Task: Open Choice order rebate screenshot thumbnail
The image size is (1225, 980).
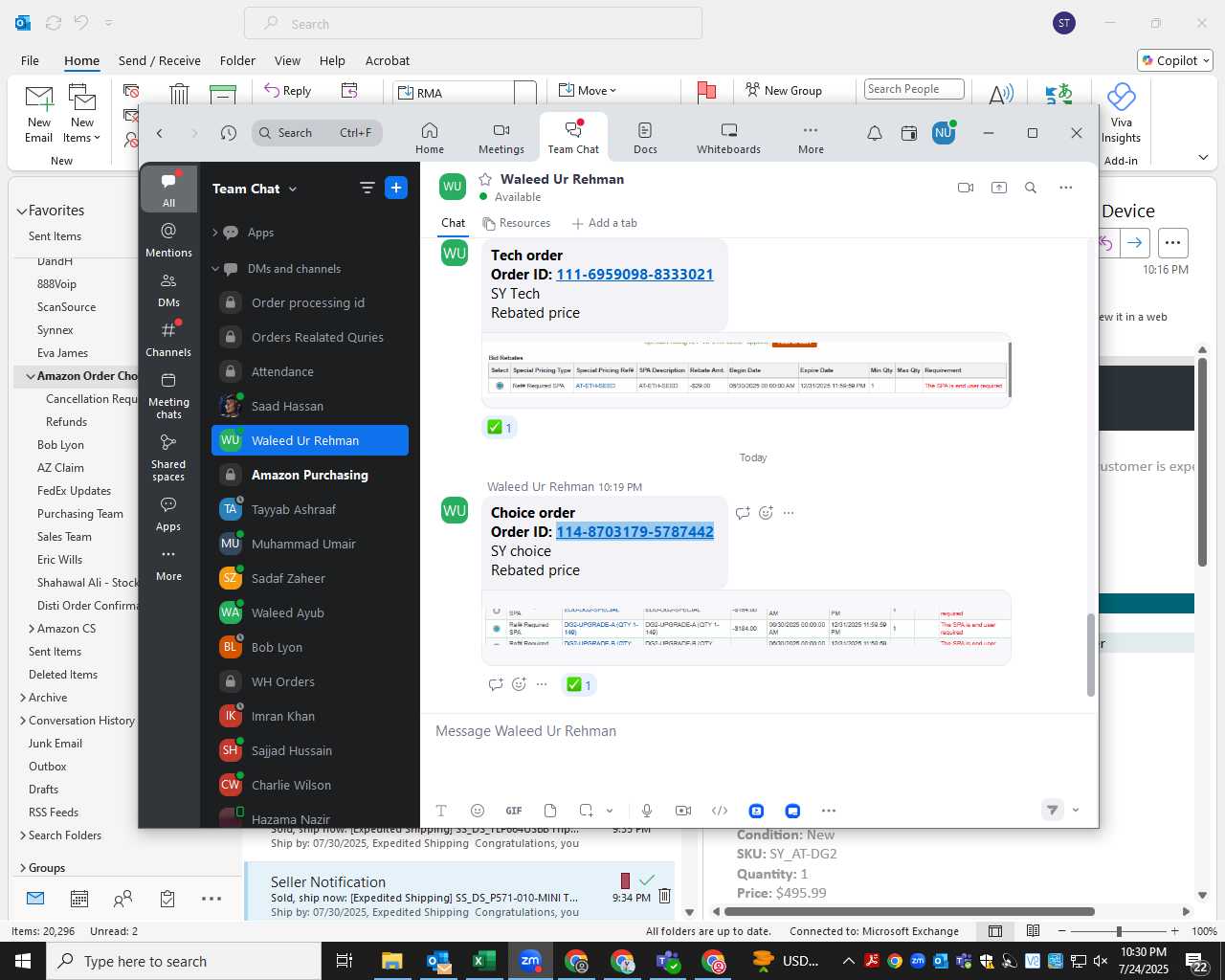Action: (x=746, y=627)
